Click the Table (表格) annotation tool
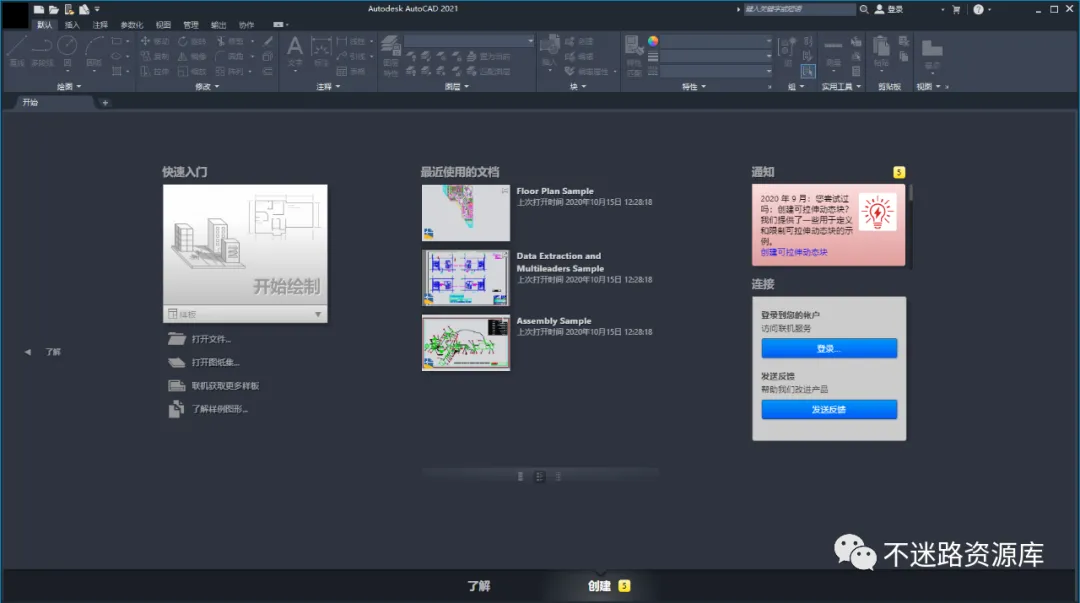The width and height of the screenshot is (1080, 603). click(351, 71)
